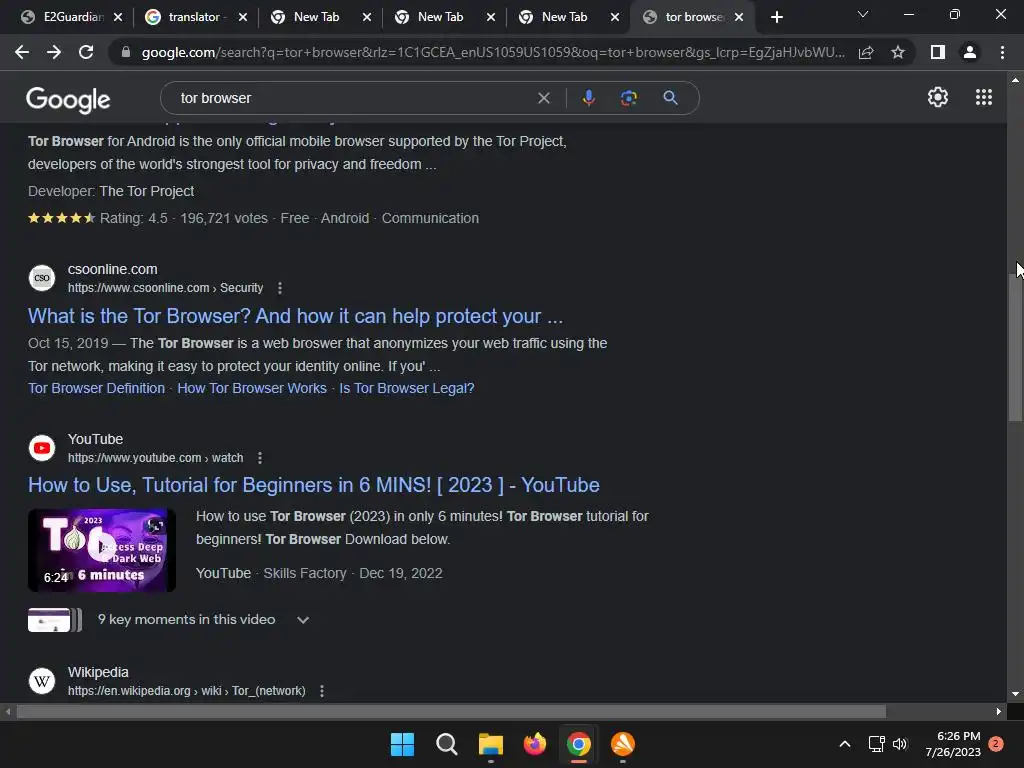Close the E2Guardian tab
The height and width of the screenshot is (768, 1024).
pyautogui.click(x=118, y=17)
